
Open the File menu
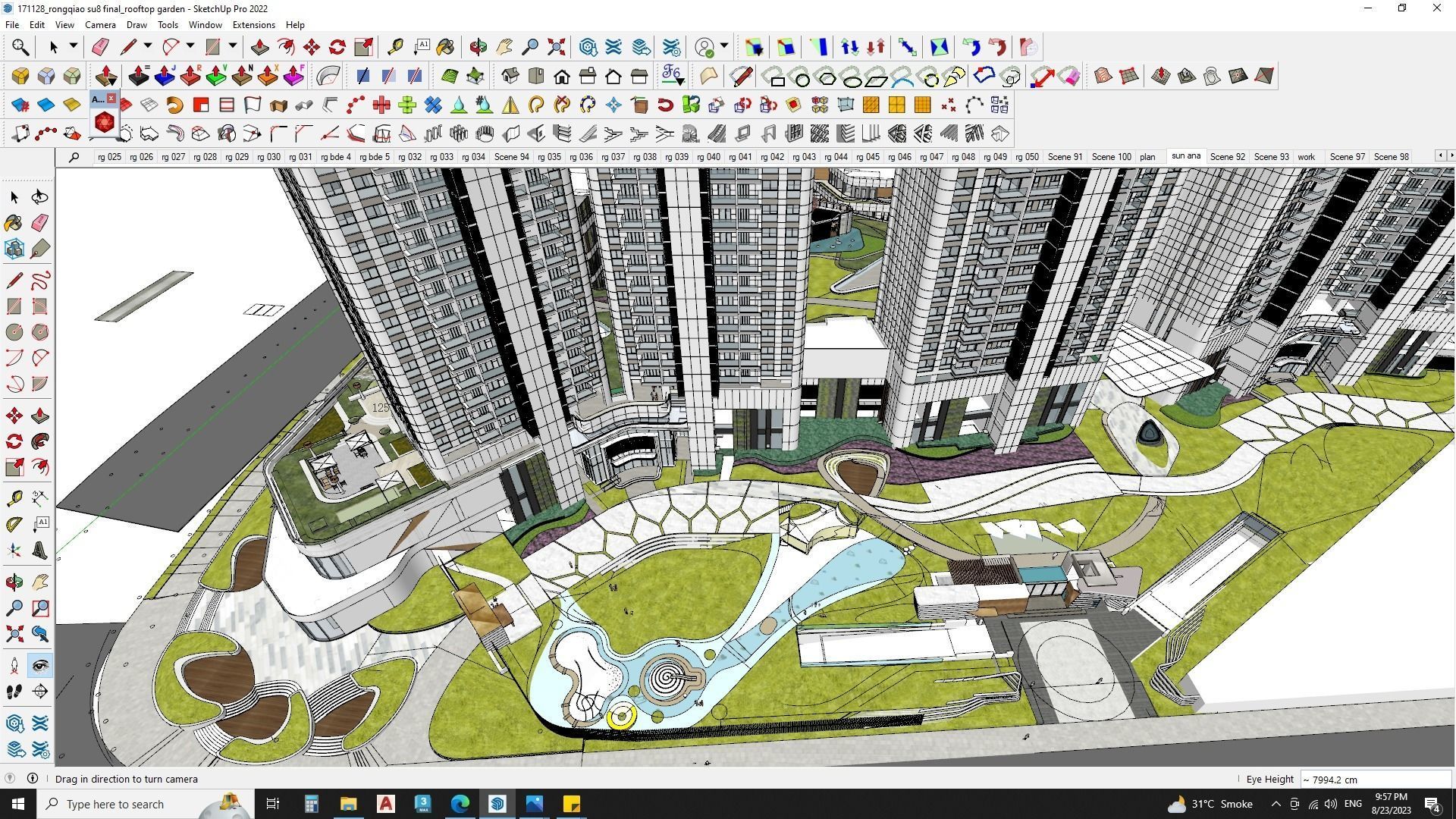click(x=12, y=25)
